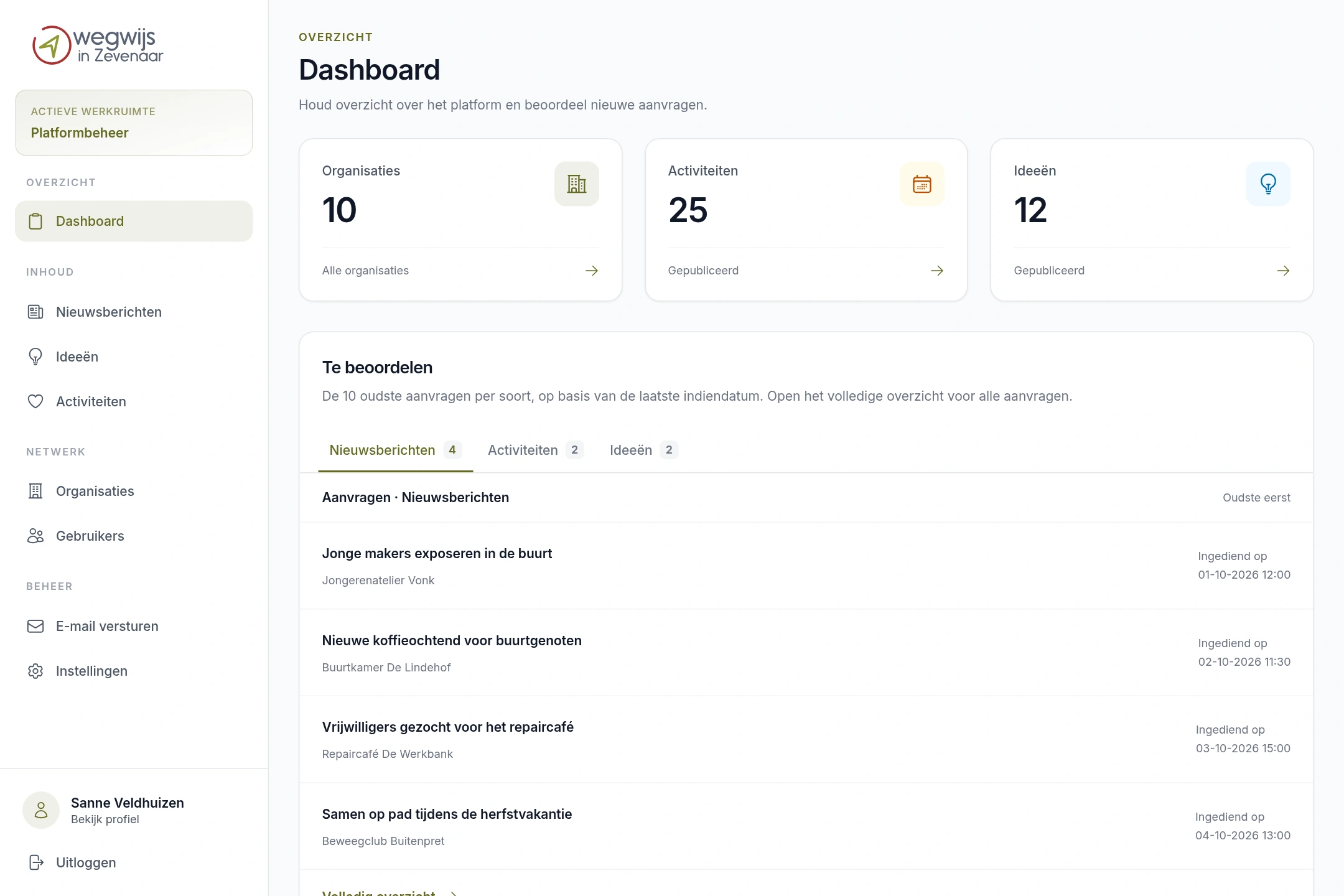The width and height of the screenshot is (1344, 896).
Task: Click the Nieuwsberichten newspaper icon in sidebar
Action: [x=35, y=312]
